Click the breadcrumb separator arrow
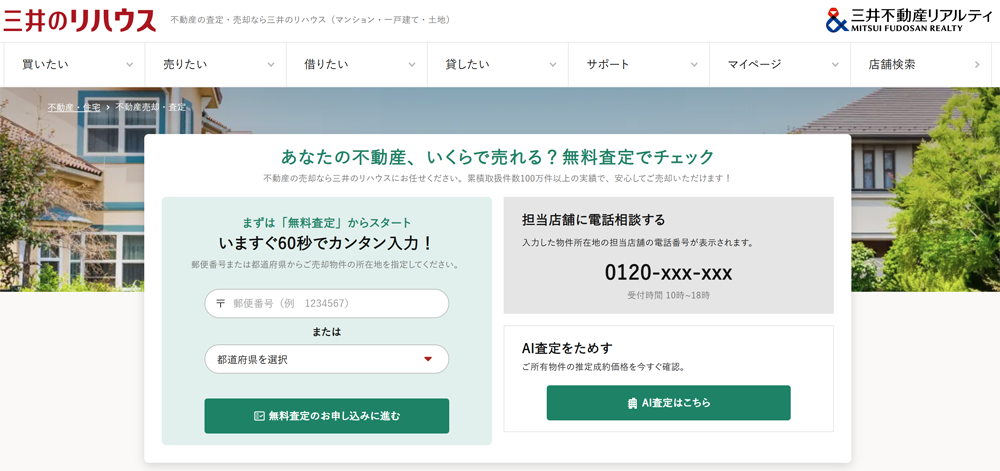The width and height of the screenshot is (1000, 471). pos(108,107)
